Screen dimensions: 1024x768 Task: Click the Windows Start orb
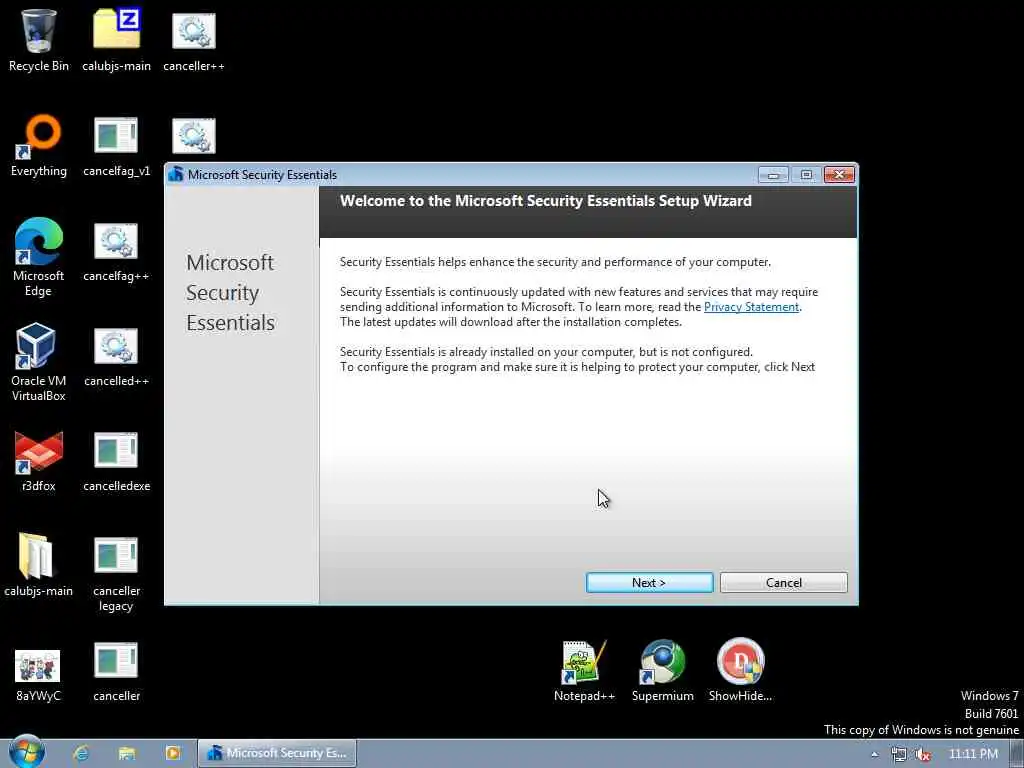click(26, 752)
